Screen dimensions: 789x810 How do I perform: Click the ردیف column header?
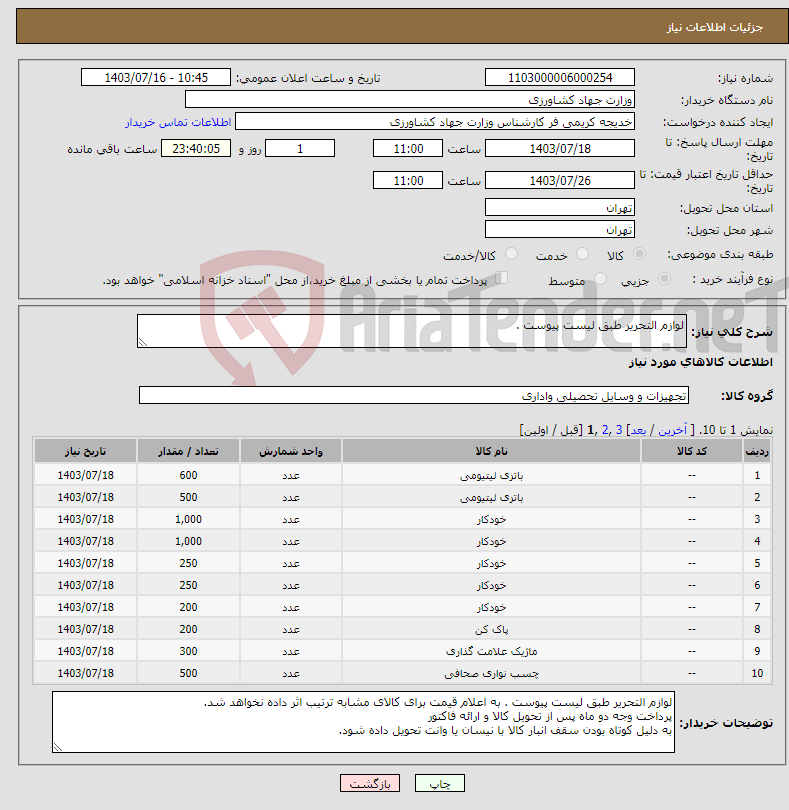coord(757,451)
